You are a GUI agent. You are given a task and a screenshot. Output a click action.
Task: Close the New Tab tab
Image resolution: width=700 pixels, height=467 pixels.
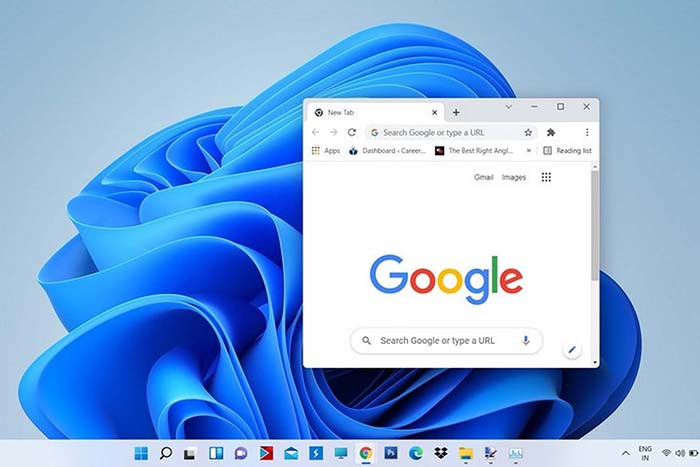(434, 113)
